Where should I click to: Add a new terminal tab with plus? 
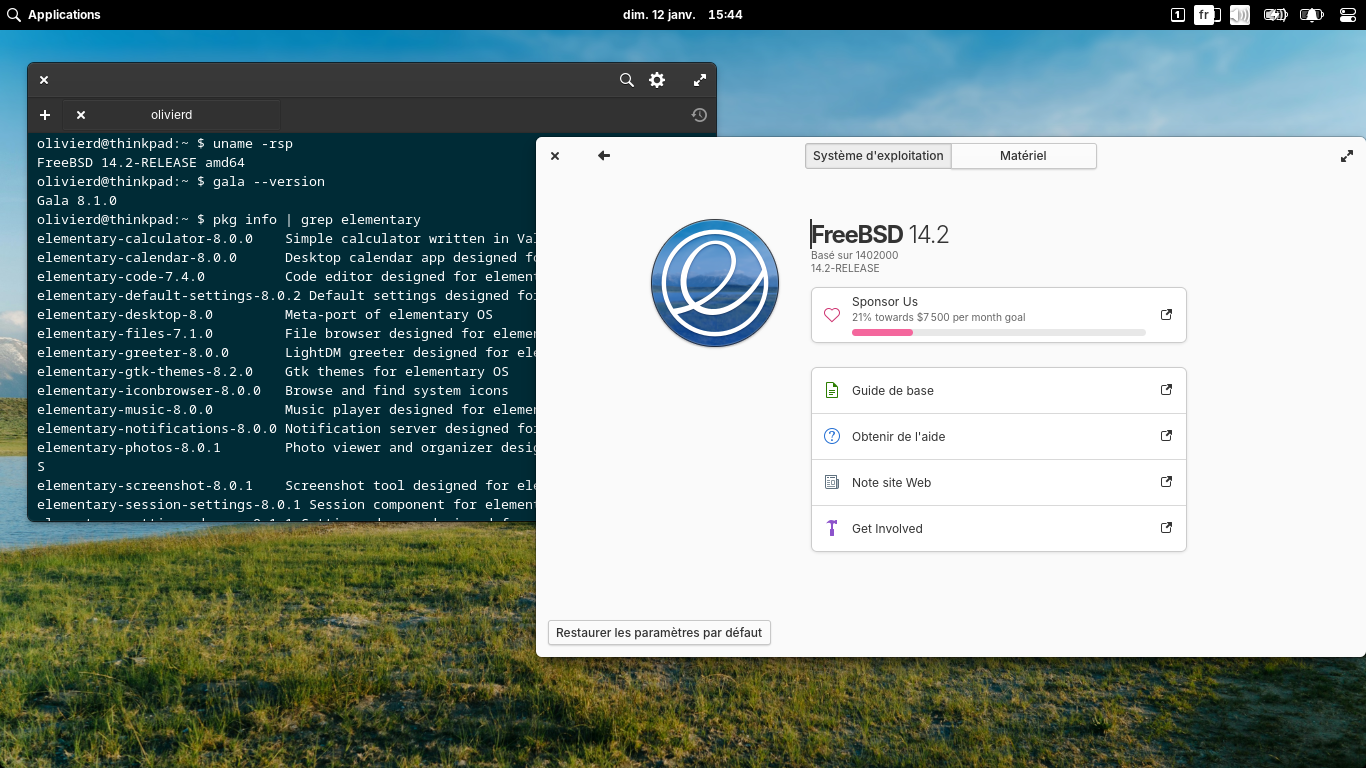click(x=45, y=115)
